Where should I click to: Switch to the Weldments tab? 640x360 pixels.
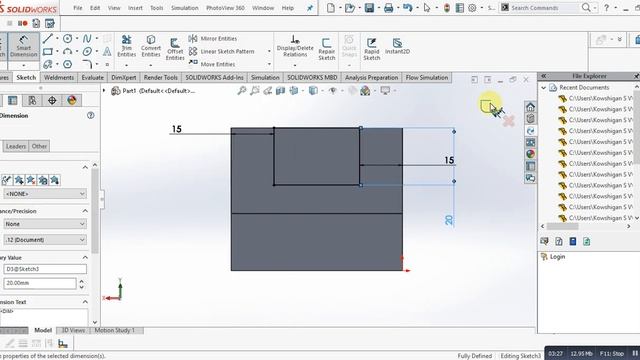[x=59, y=78]
